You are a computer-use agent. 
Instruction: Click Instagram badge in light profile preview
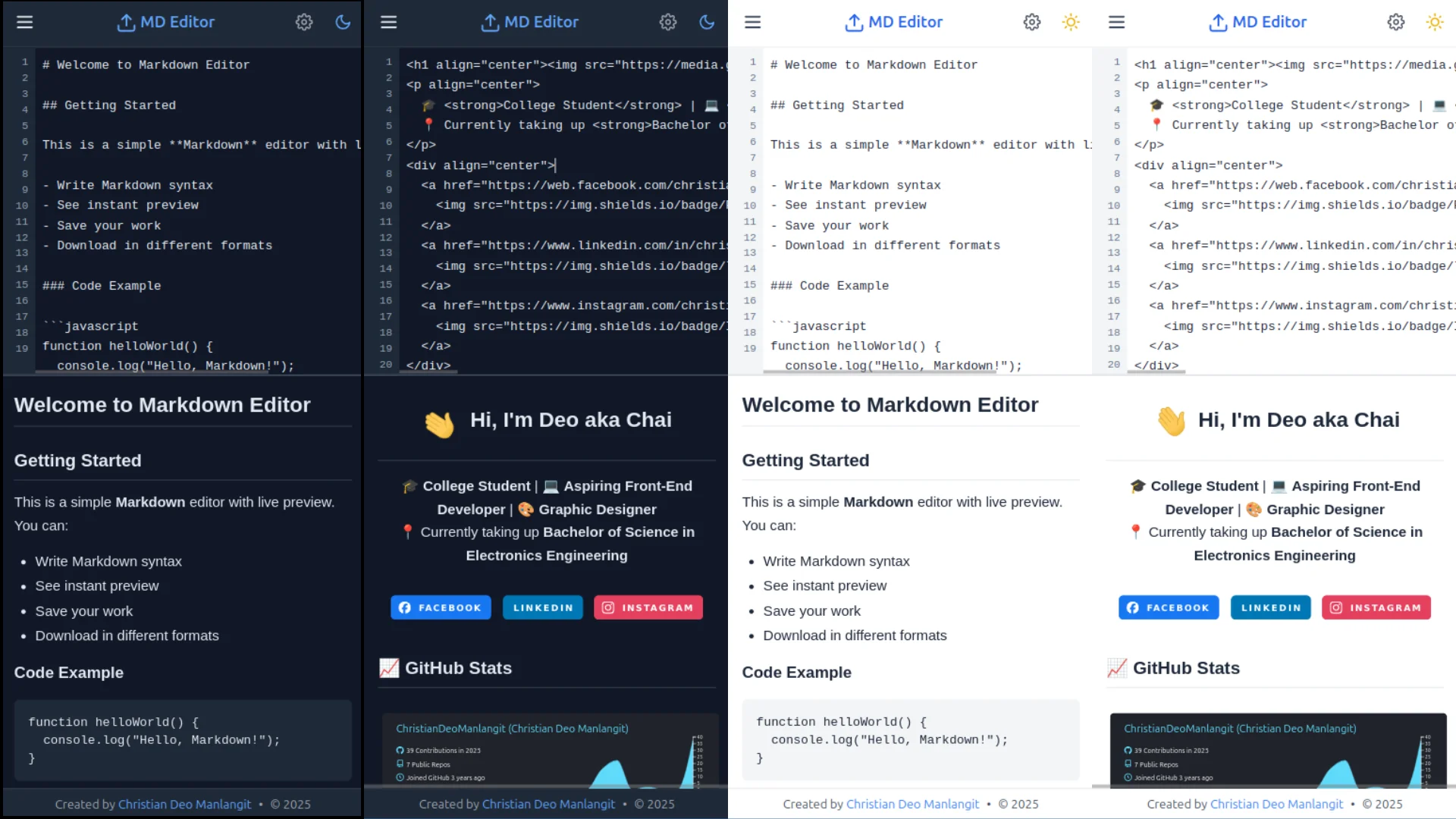coord(1376,607)
